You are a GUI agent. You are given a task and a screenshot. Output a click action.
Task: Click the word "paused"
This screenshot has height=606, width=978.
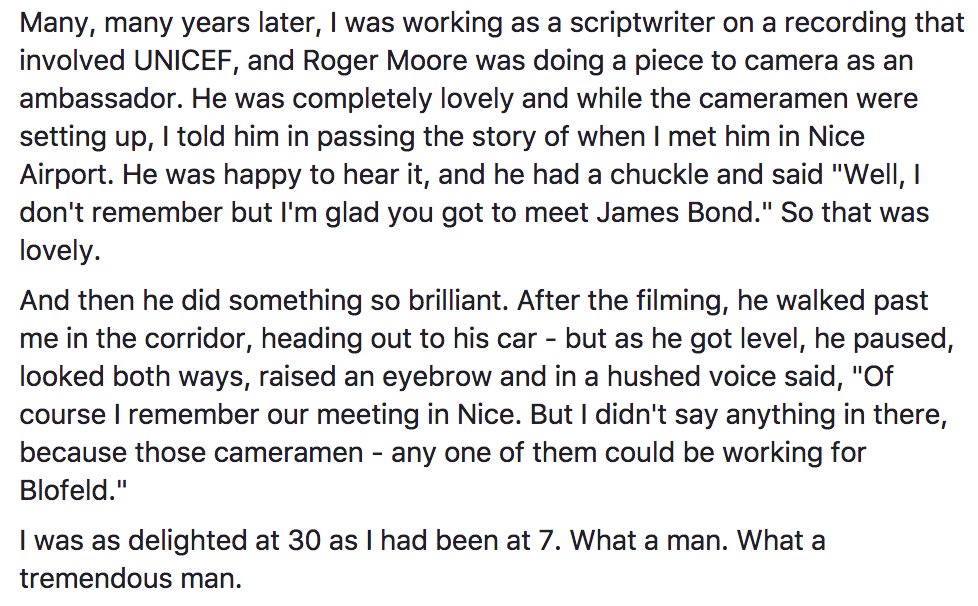tap(912, 338)
